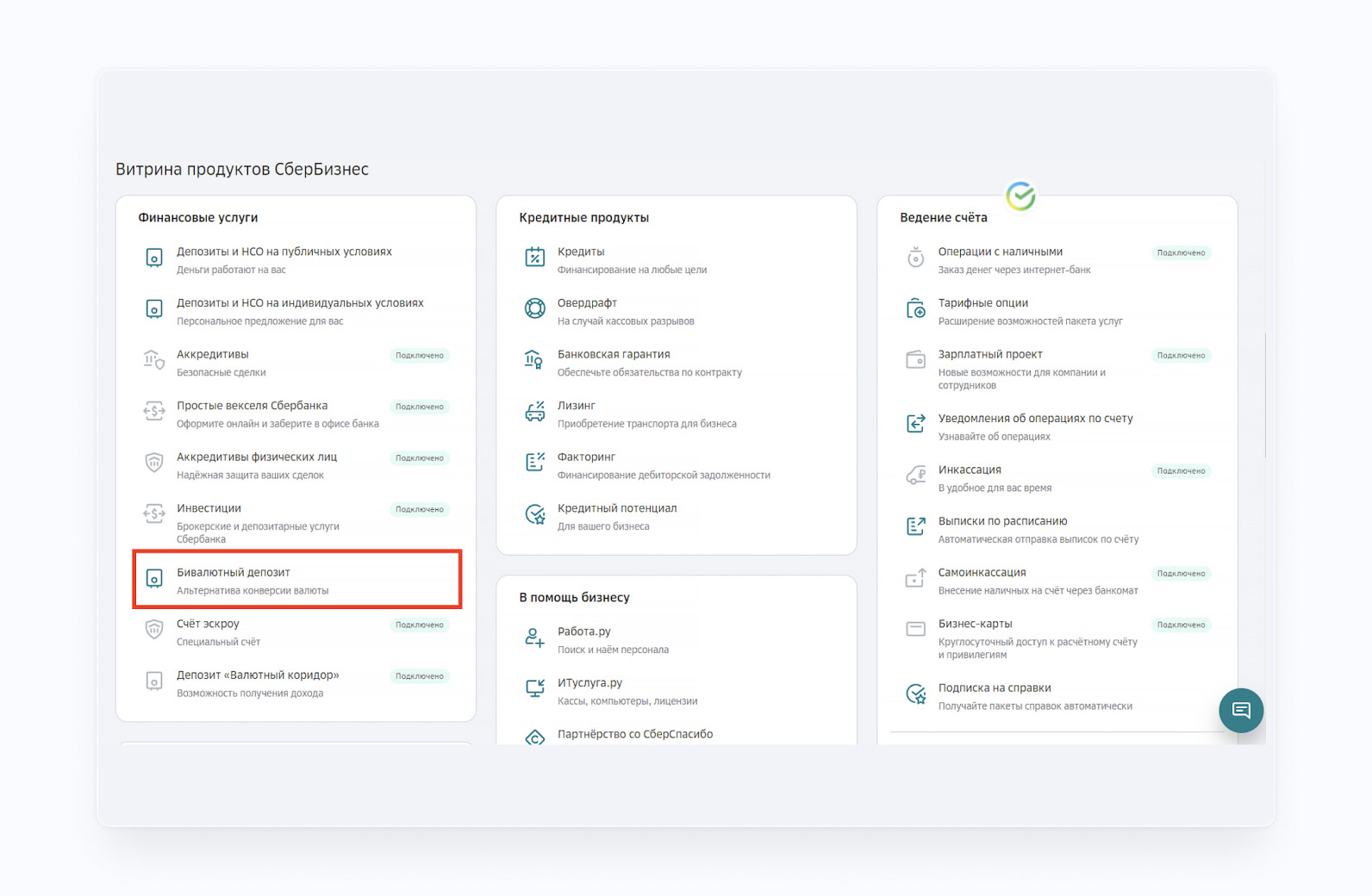Open Подписка на справки

995,688
